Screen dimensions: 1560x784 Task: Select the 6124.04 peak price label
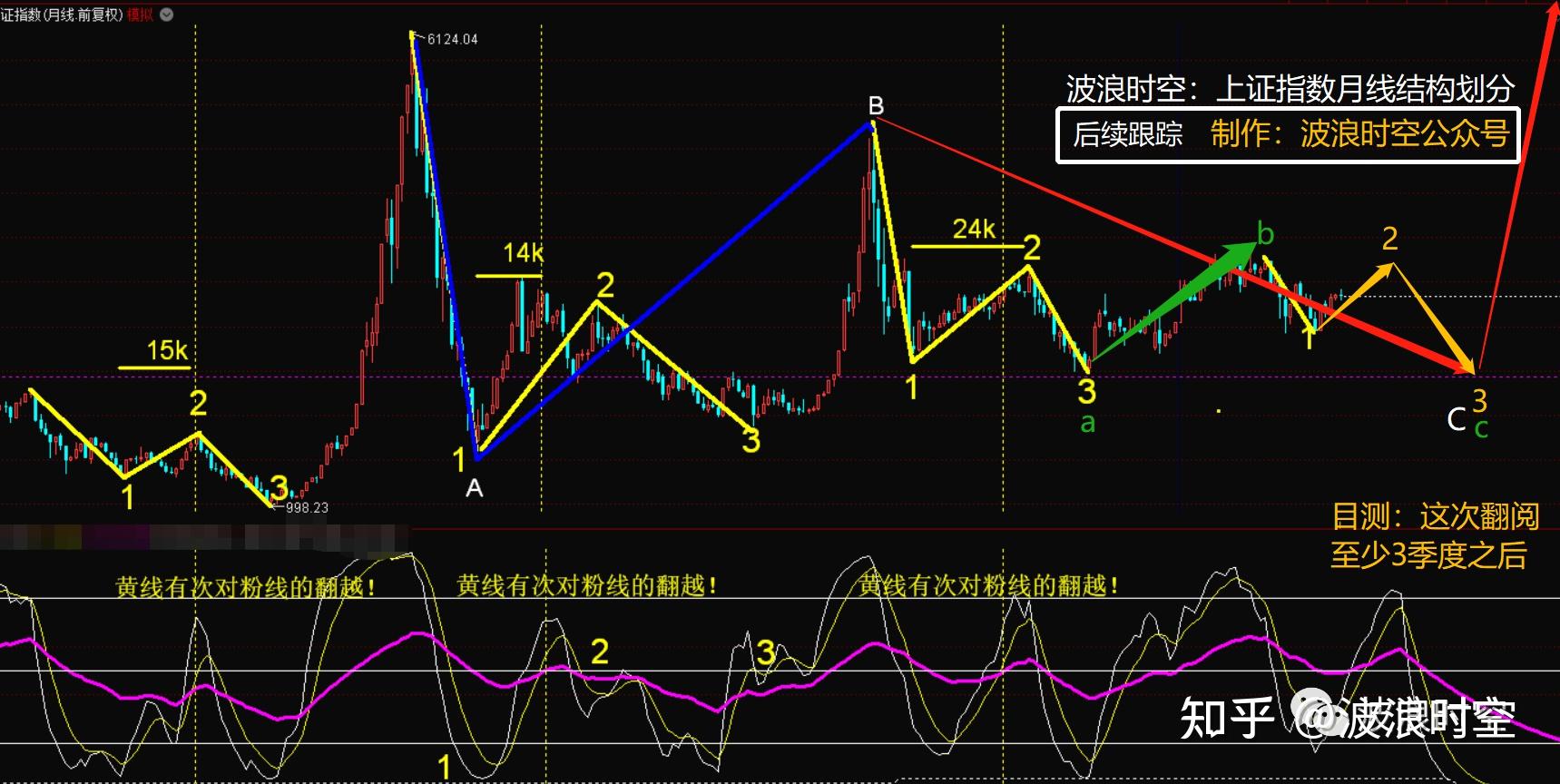pos(452,39)
